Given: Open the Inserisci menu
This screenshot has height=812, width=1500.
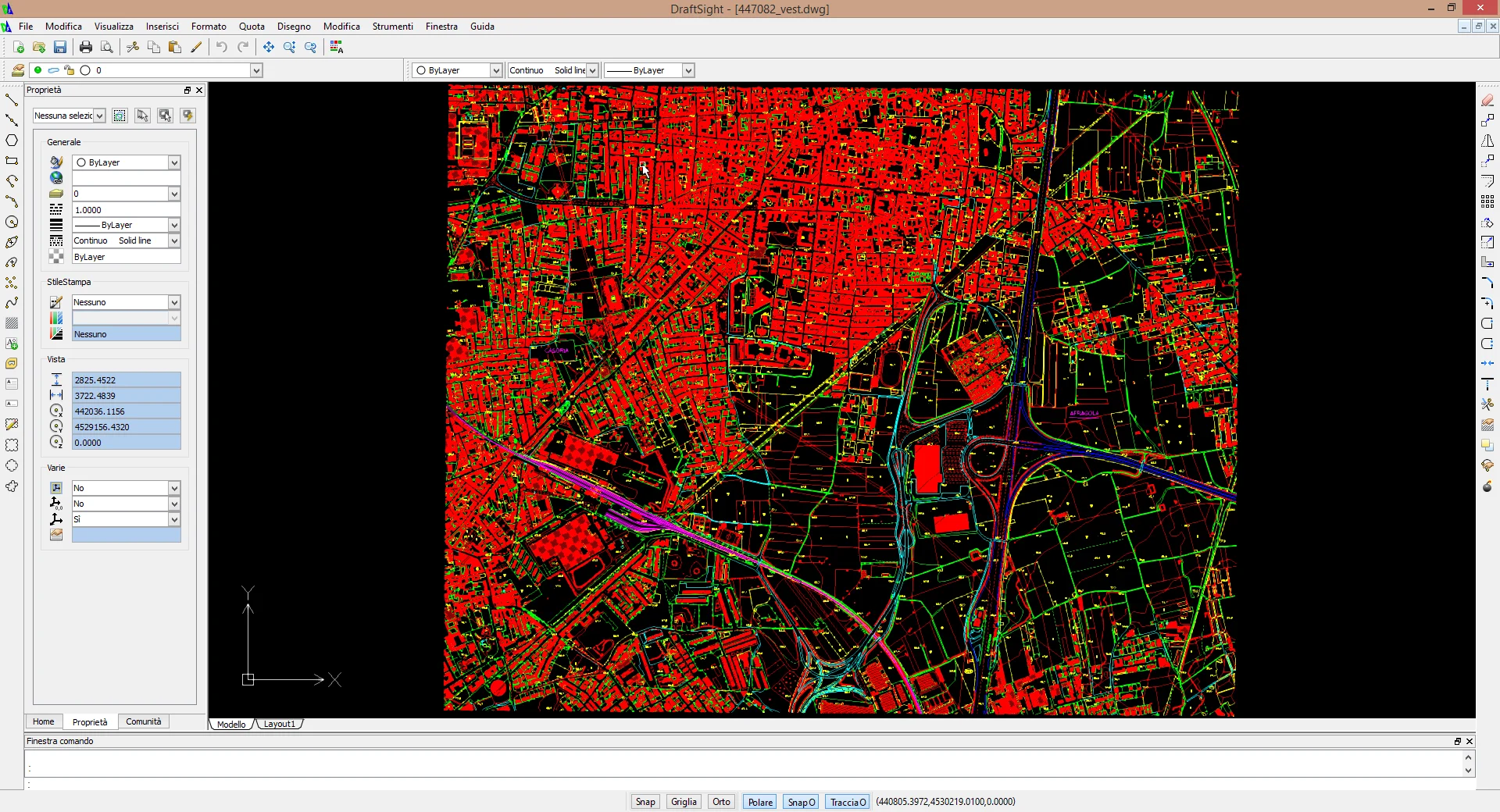Looking at the screenshot, I should [x=162, y=27].
